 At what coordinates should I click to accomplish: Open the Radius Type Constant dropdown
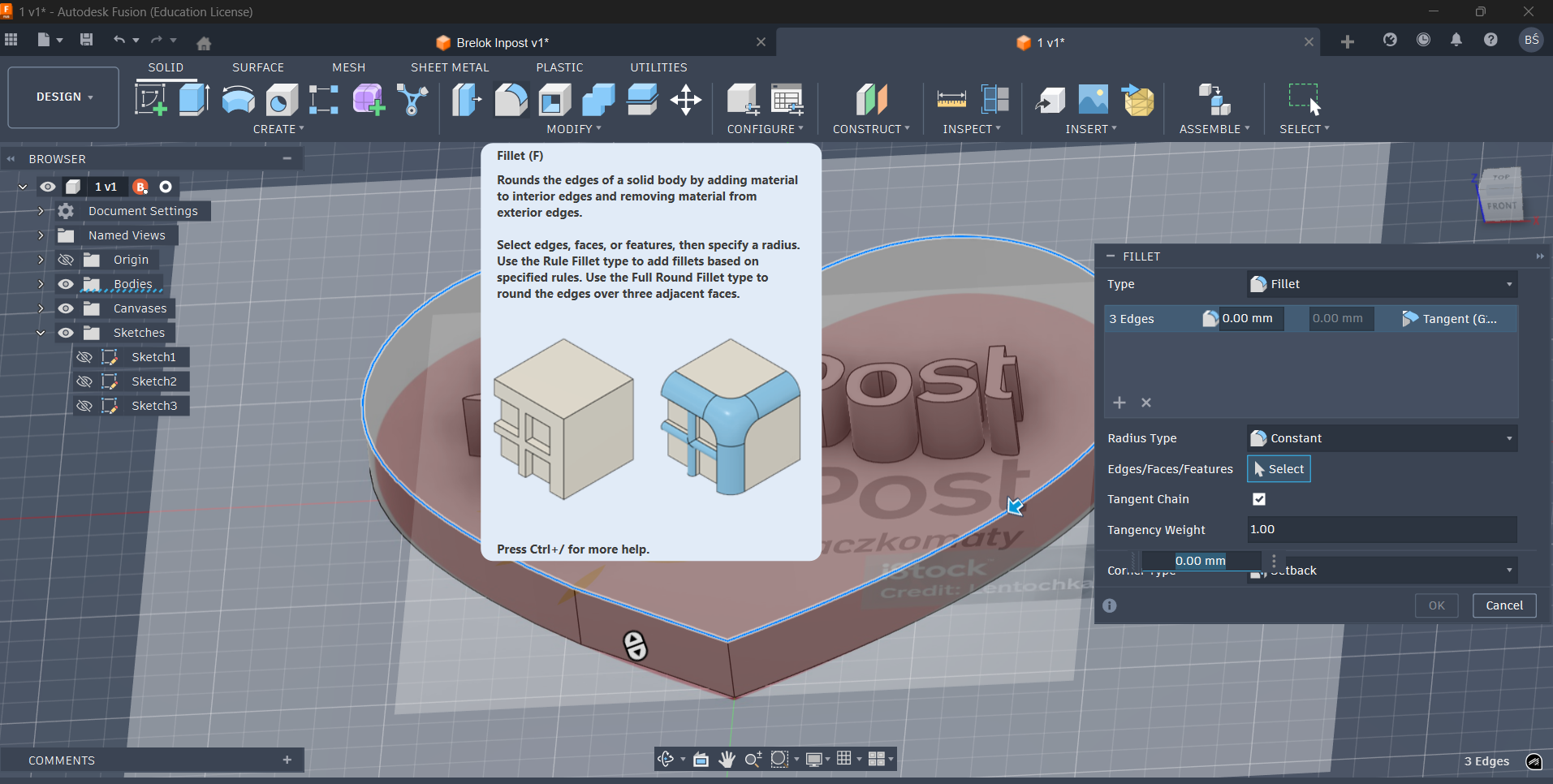[x=1381, y=438]
